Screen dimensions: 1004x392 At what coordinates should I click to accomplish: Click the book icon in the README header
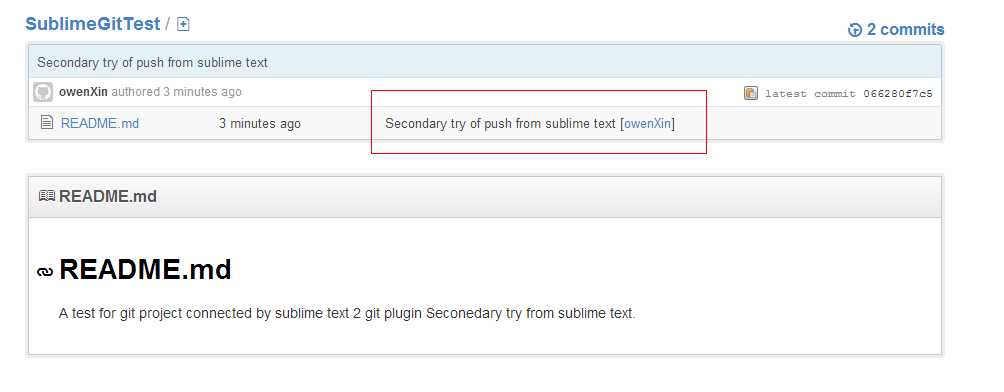click(x=47, y=196)
